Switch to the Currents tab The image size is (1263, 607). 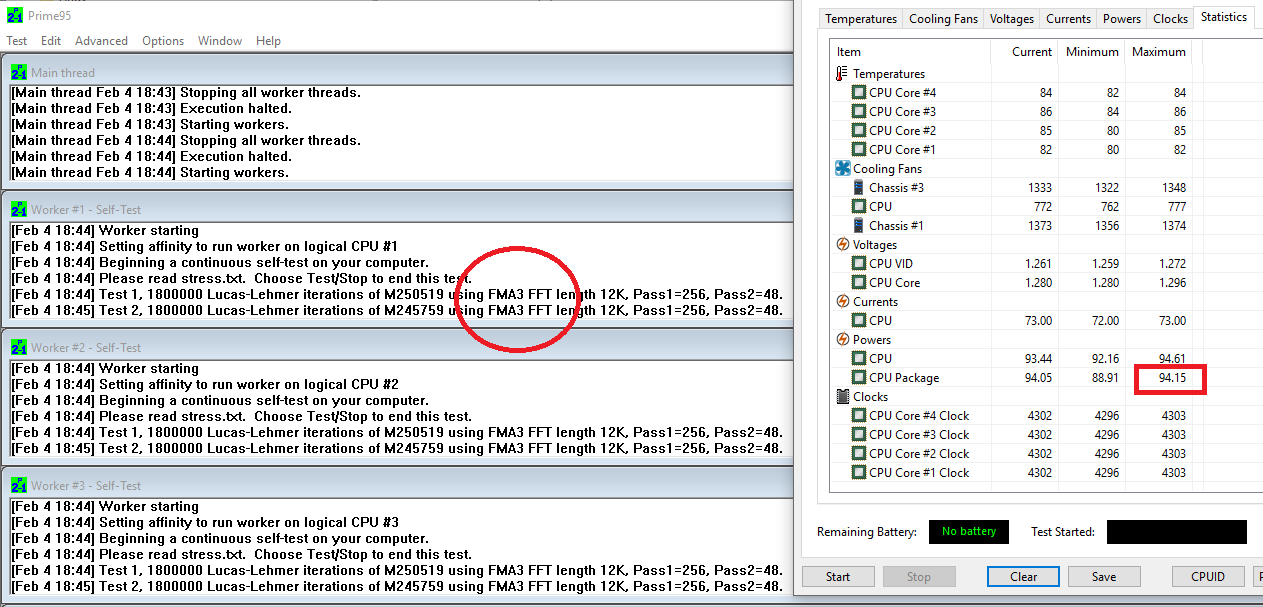(x=1068, y=19)
